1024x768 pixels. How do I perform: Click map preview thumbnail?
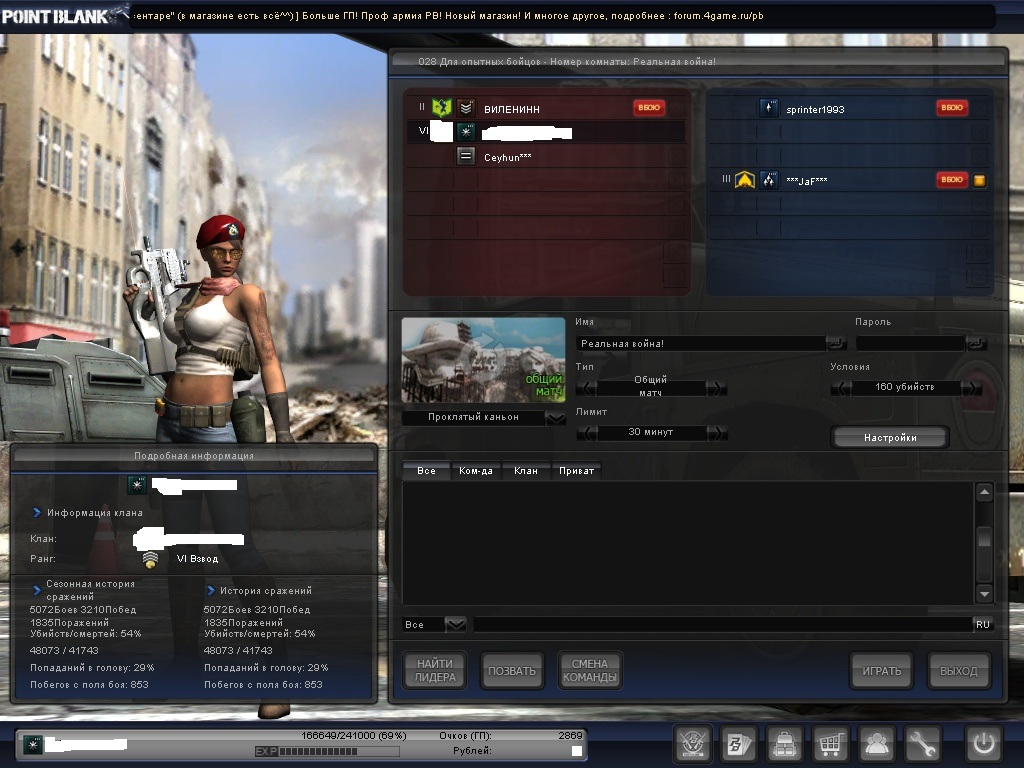(483, 360)
